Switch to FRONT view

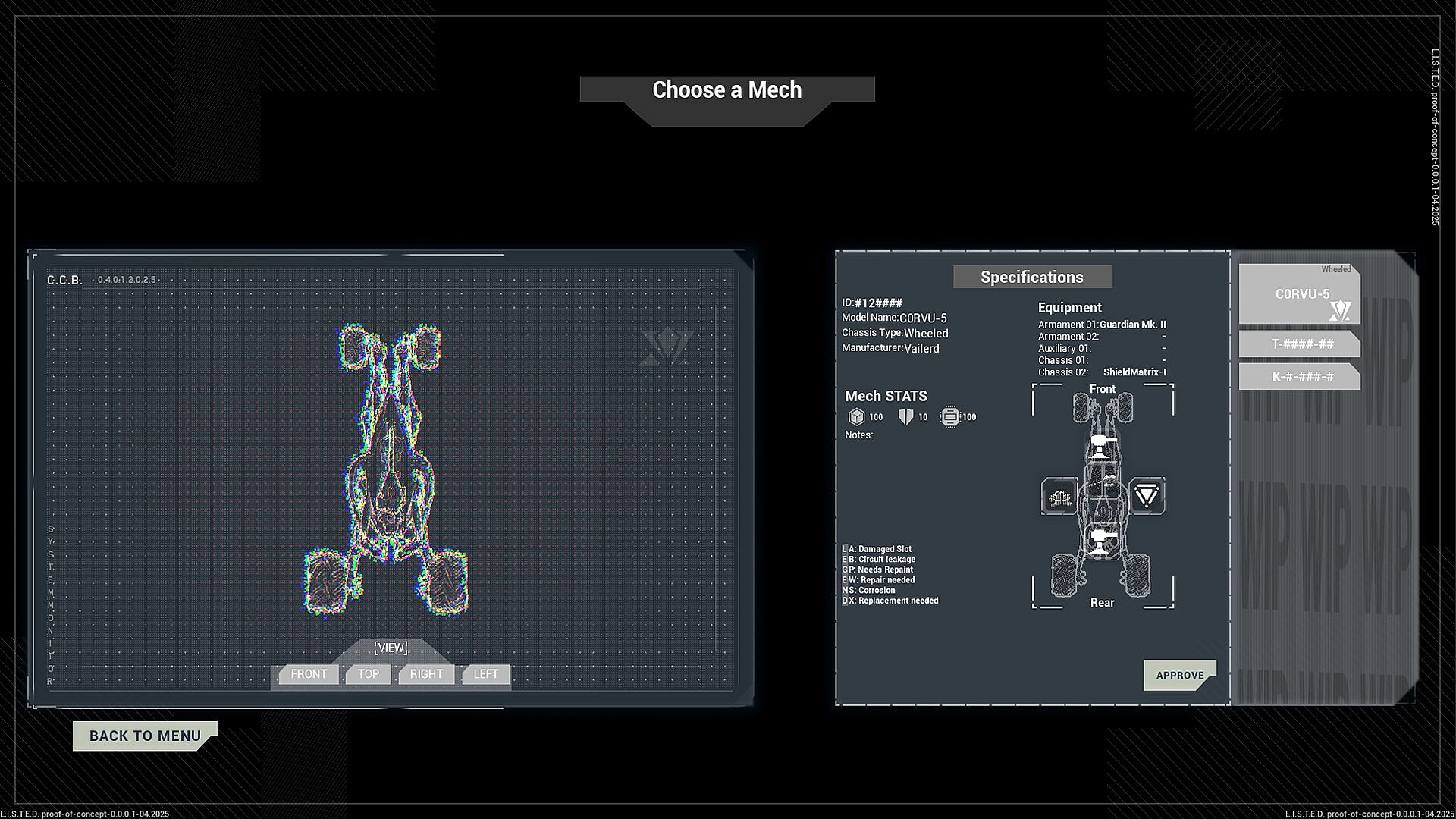[x=309, y=674]
